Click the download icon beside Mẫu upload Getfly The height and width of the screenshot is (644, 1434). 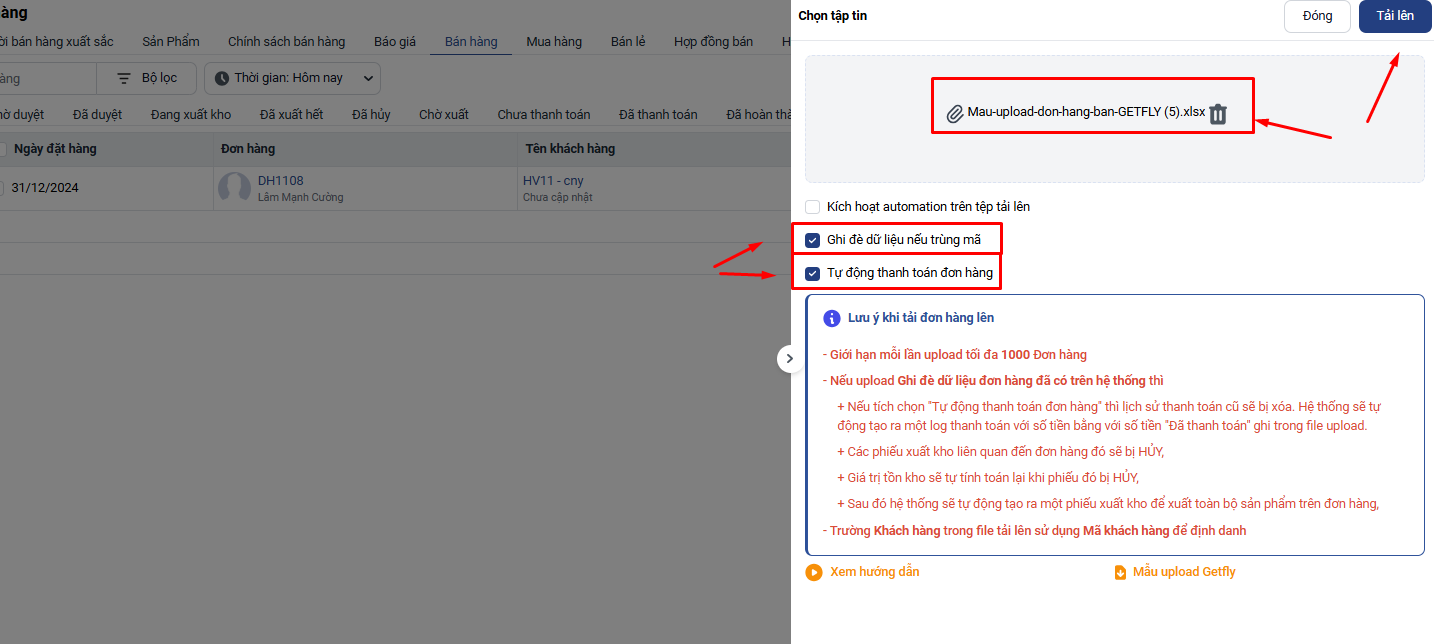click(1120, 572)
